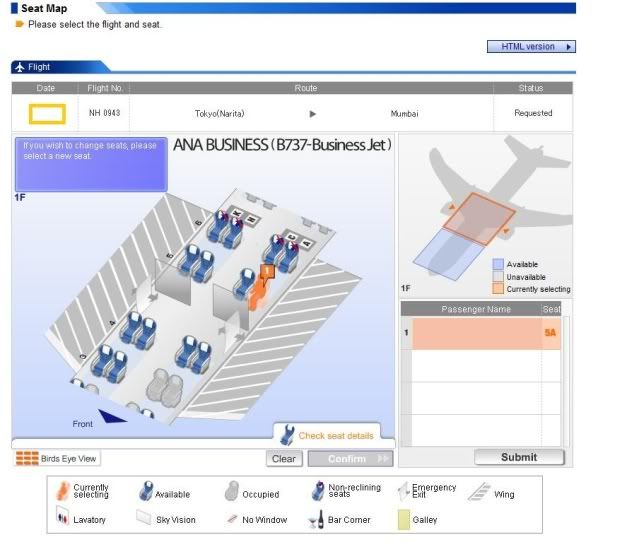The height and width of the screenshot is (547, 639).
Task: Select seat 6K in the cabin map
Action: (216, 227)
